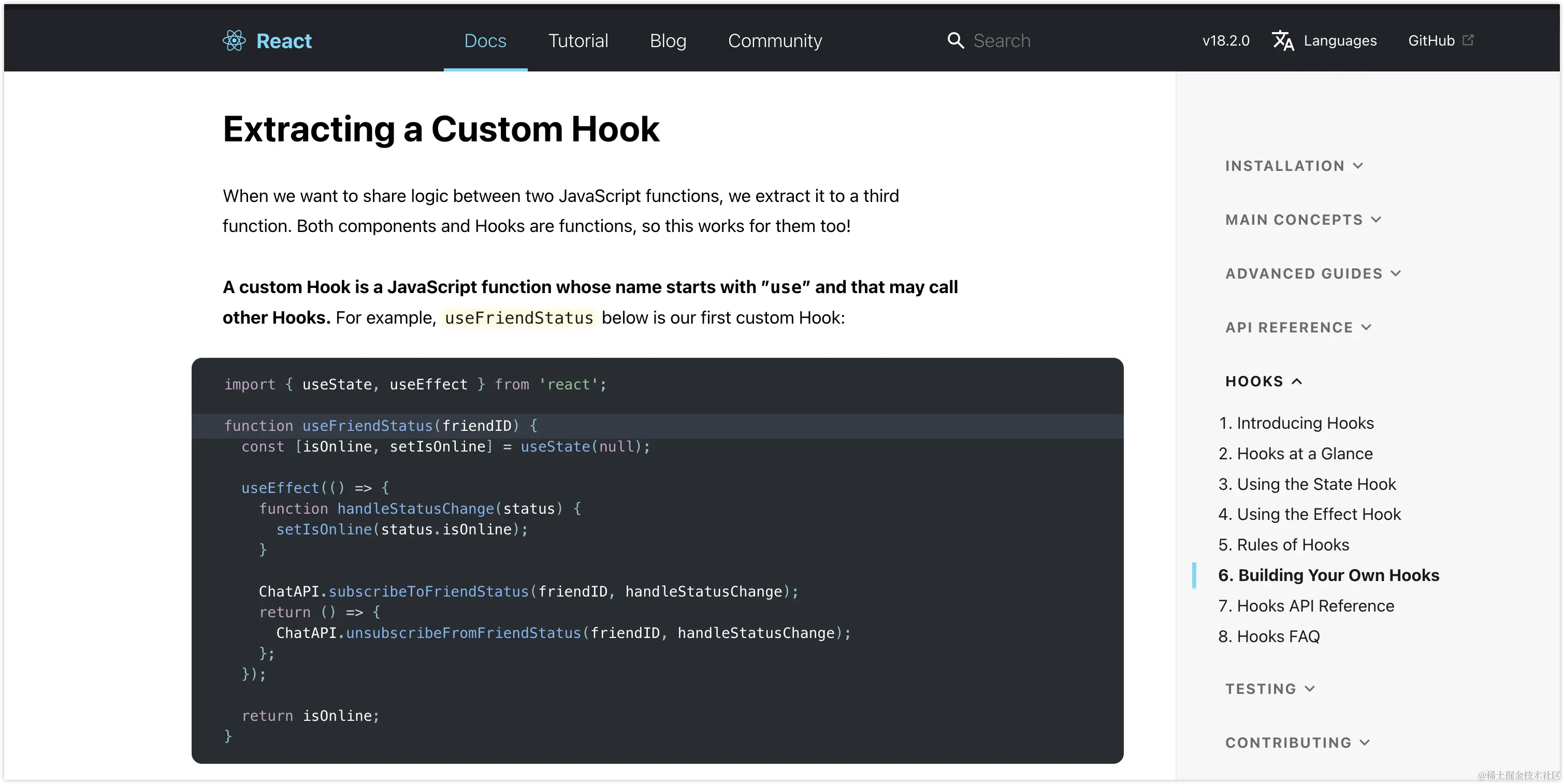The height and width of the screenshot is (784, 1564).
Task: Expand the API Reference section
Action: 1298,328
